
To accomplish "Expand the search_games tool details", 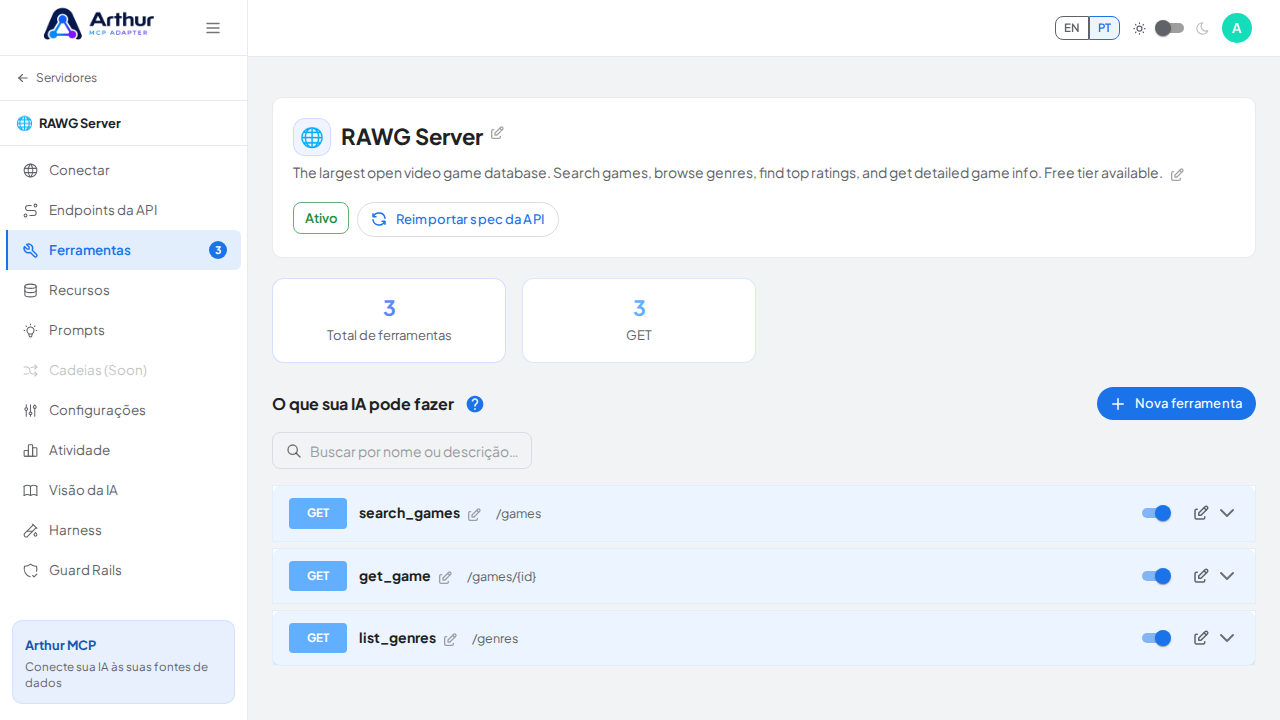I will point(1227,513).
